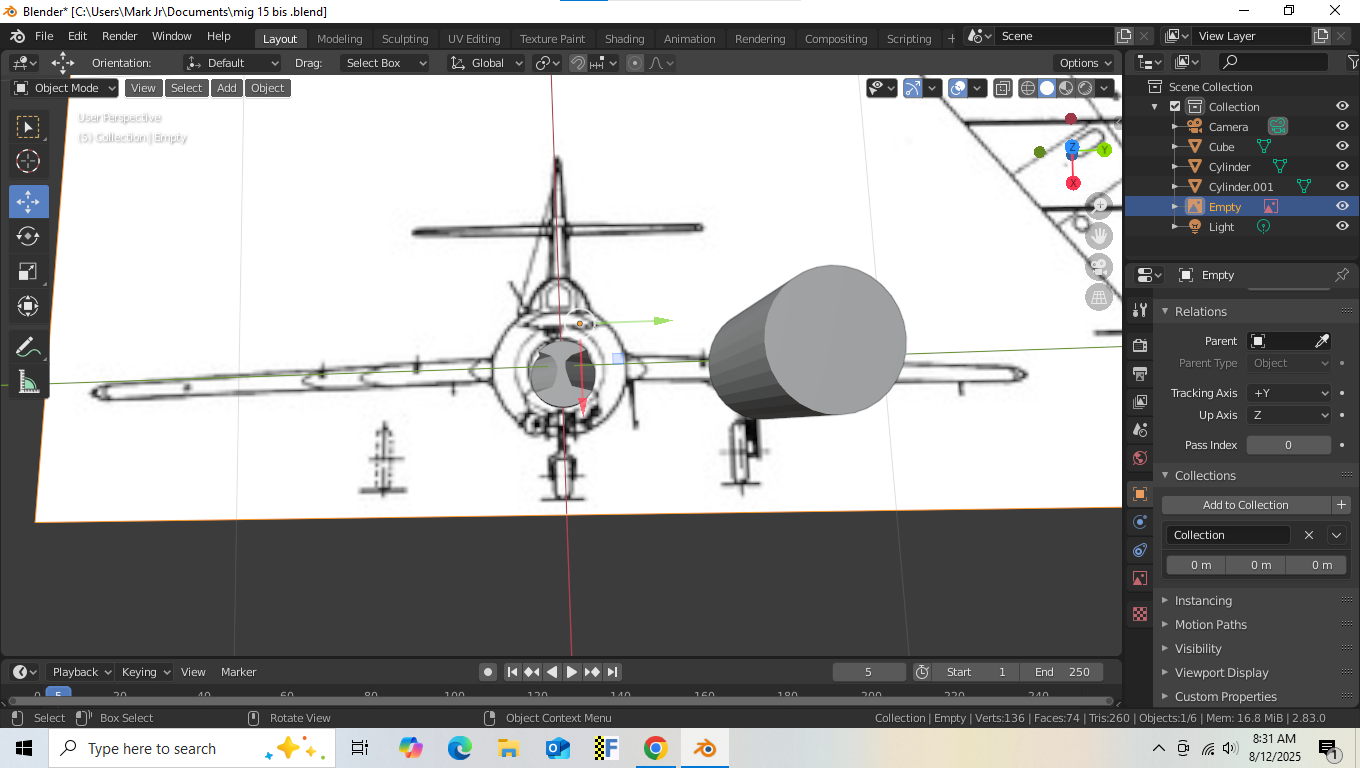Activate the Rotate tool

click(28, 237)
